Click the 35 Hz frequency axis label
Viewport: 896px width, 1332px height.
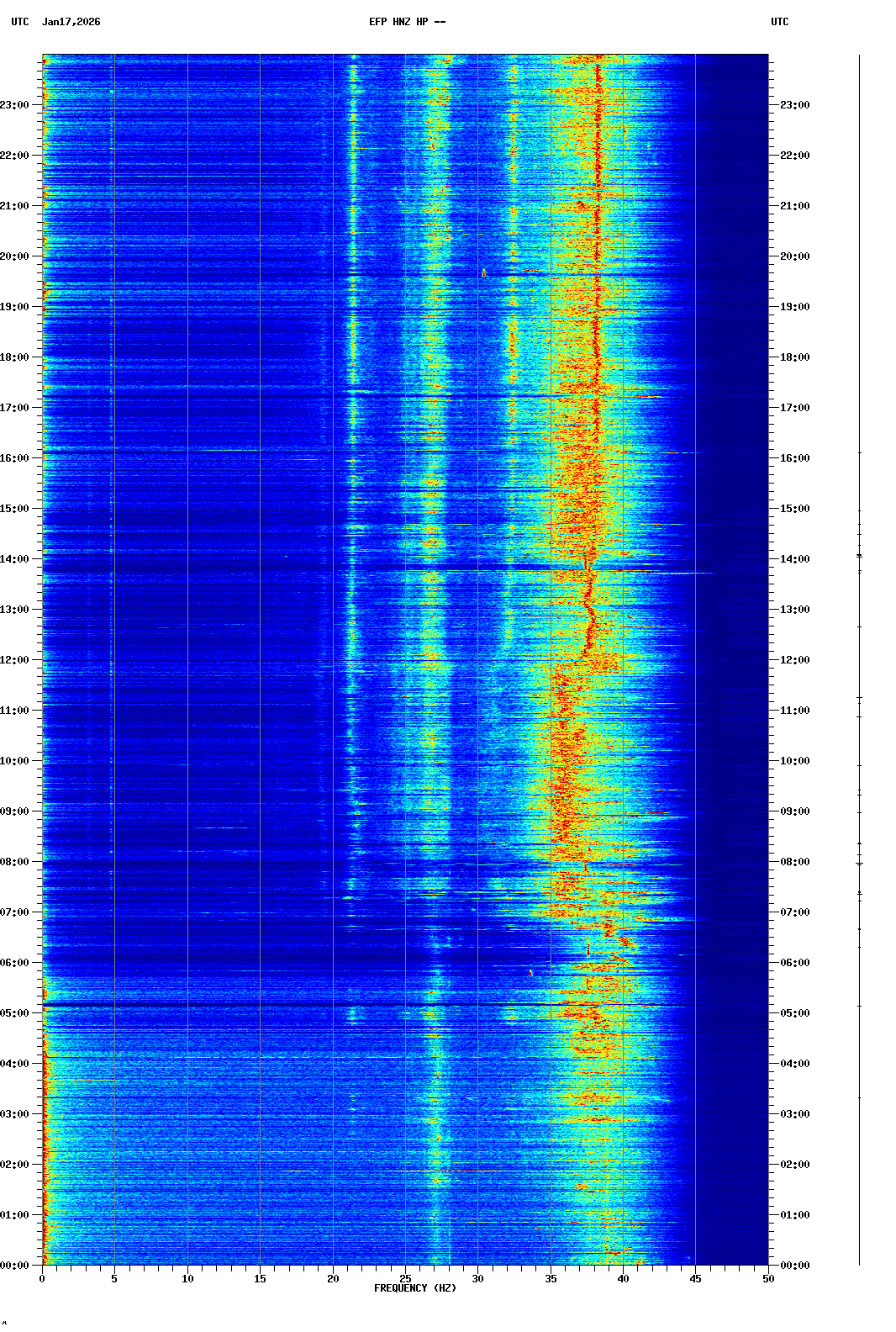[x=551, y=1279]
